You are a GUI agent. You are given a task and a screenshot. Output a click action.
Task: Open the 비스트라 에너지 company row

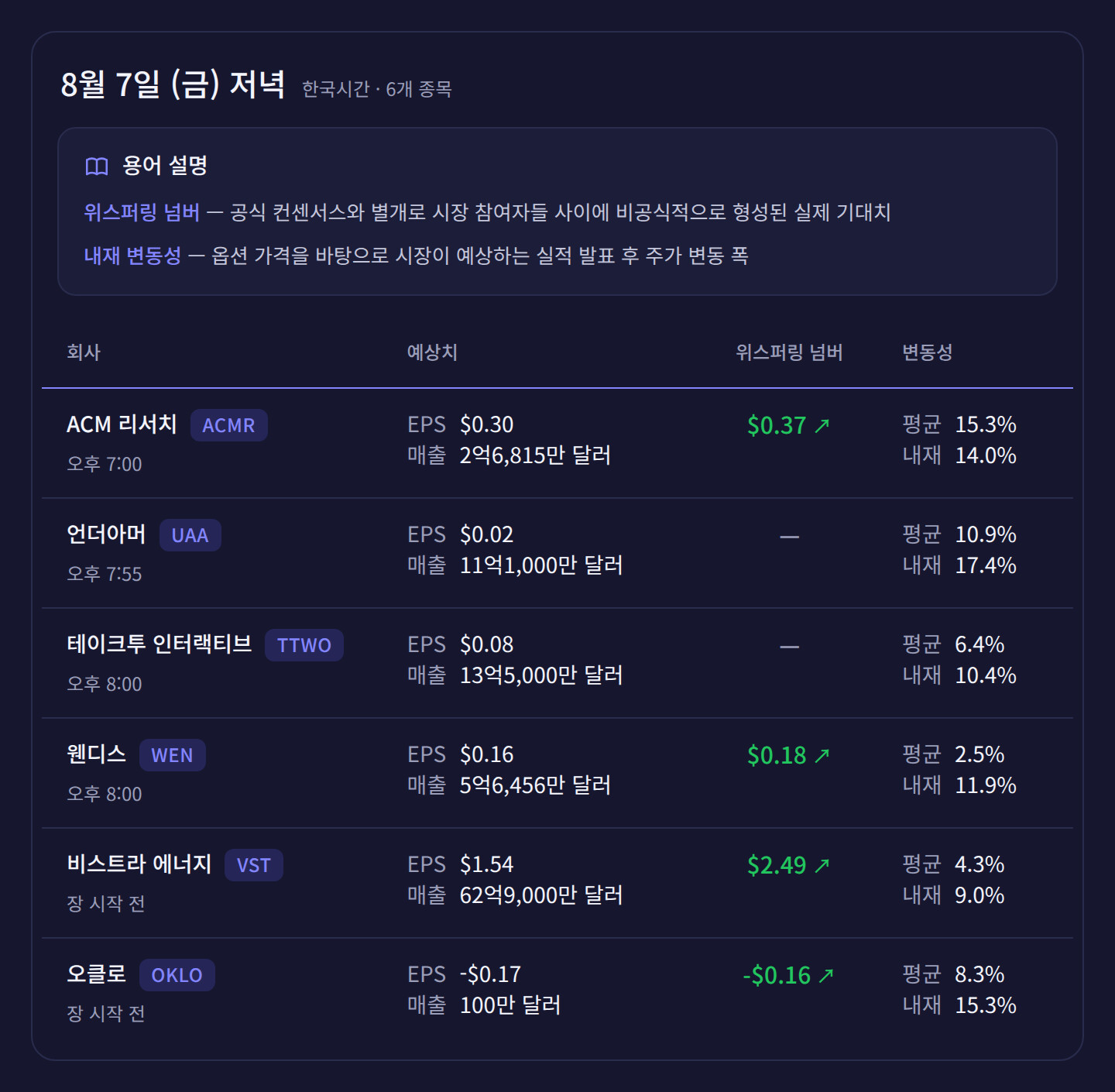[557, 883]
